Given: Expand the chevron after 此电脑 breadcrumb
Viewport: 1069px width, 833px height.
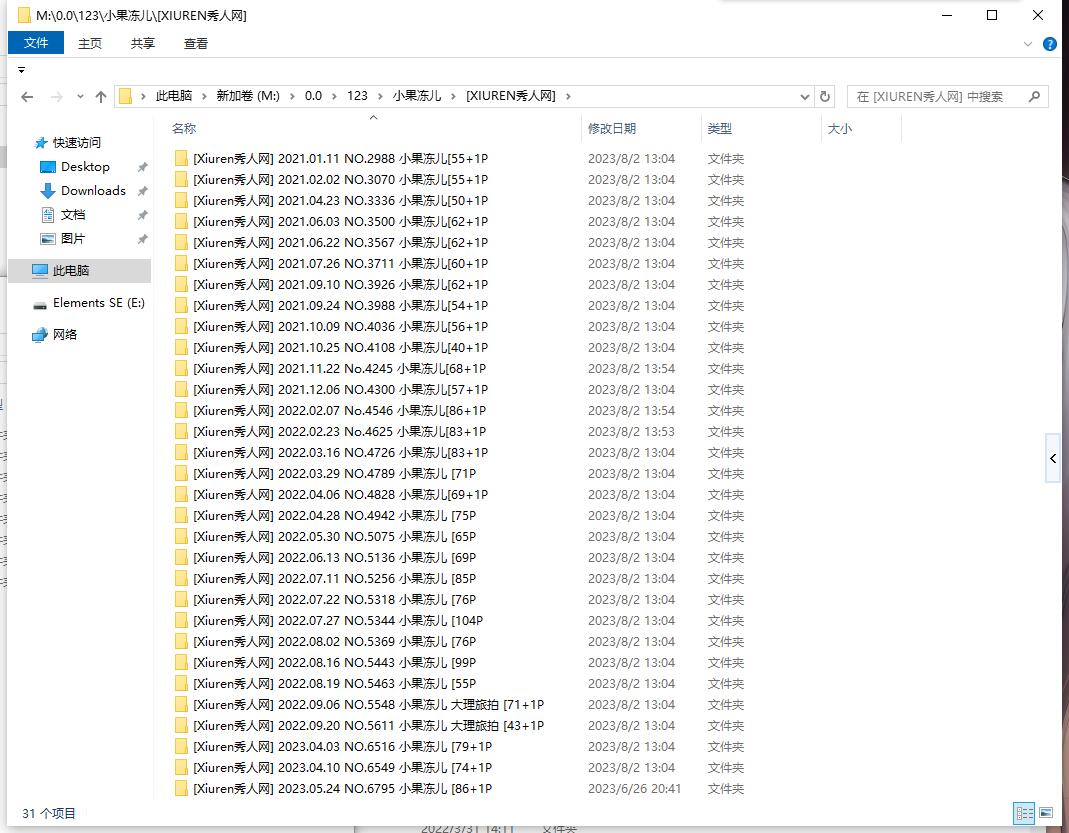Looking at the screenshot, I should [203, 96].
